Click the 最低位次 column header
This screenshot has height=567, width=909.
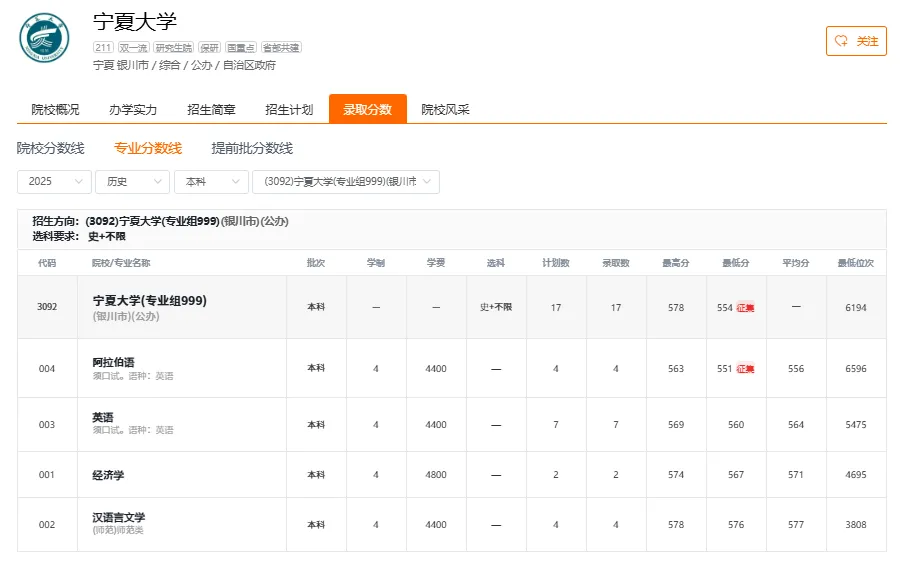(x=856, y=263)
